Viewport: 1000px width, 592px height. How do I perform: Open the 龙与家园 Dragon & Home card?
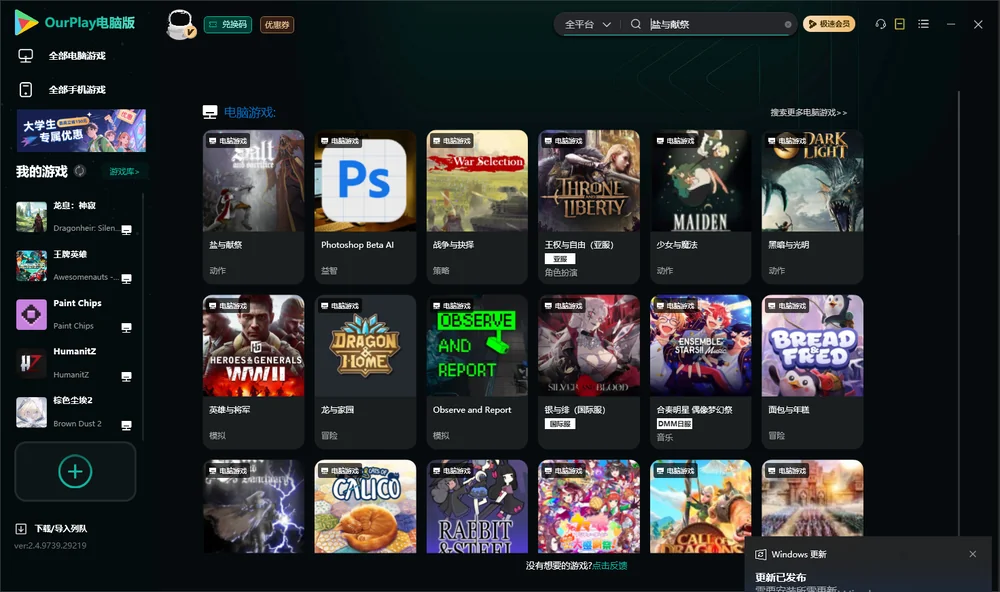click(365, 372)
